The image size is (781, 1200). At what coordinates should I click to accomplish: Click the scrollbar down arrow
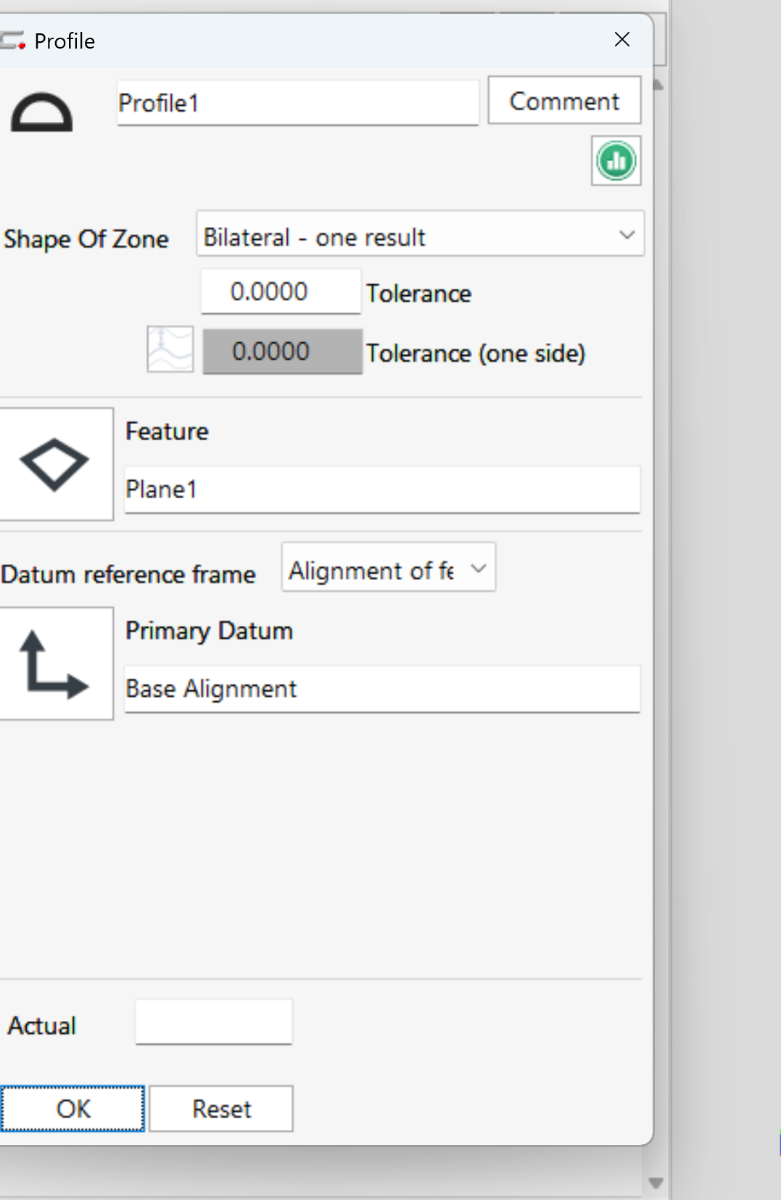click(656, 1183)
